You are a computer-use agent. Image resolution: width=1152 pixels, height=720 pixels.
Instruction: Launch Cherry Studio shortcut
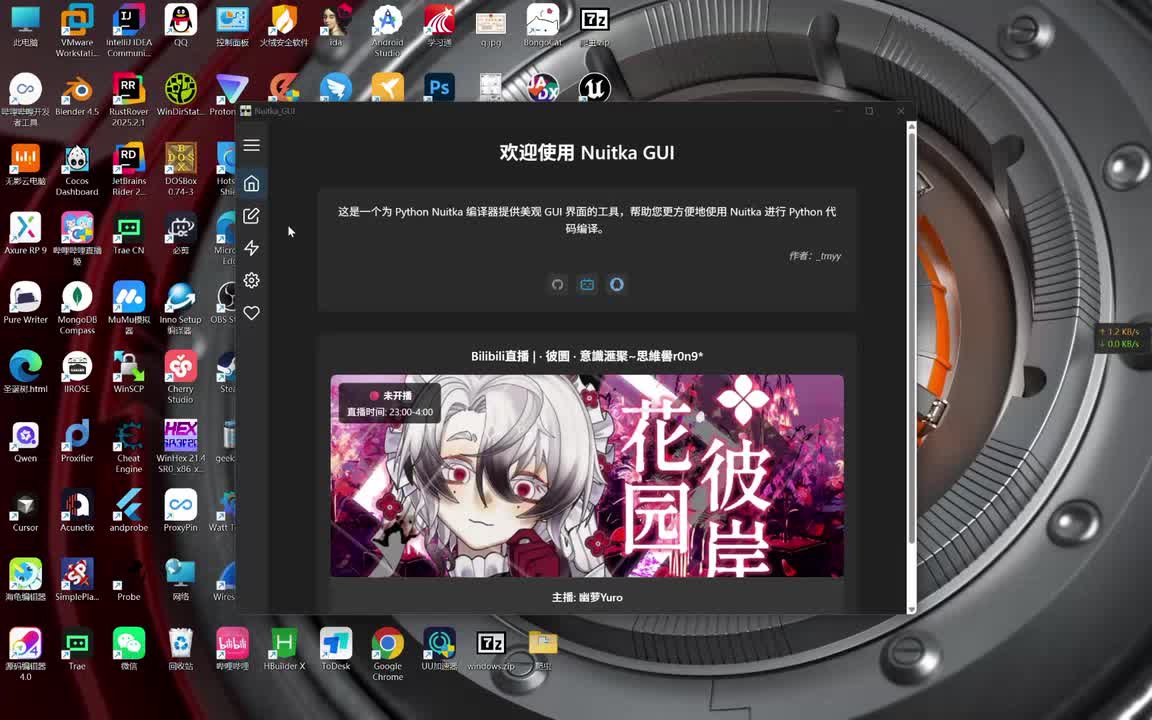click(181, 378)
